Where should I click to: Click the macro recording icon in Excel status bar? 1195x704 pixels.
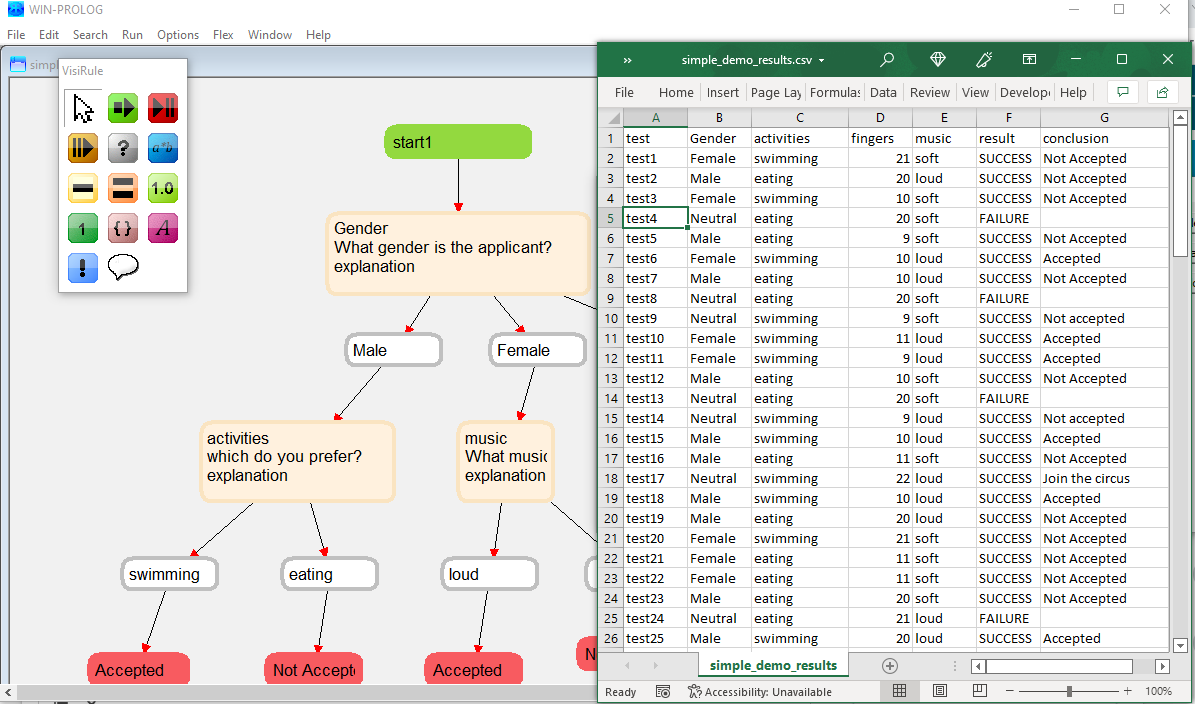[x=663, y=692]
